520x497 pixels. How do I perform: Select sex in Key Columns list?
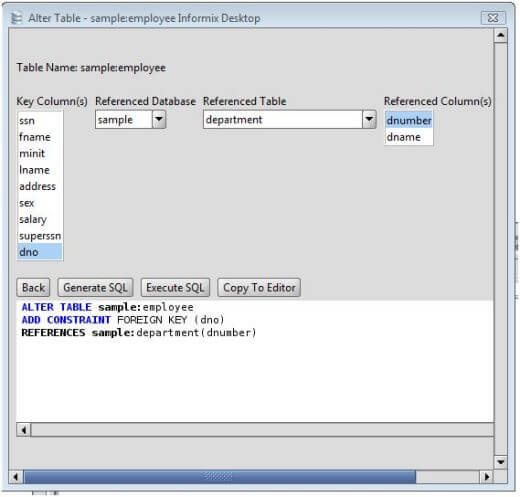click(40, 203)
